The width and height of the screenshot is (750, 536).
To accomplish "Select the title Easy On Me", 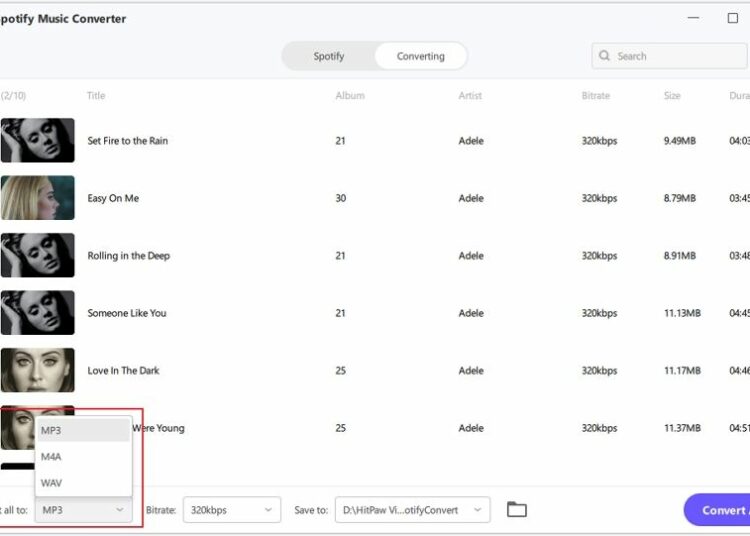I will point(113,198).
